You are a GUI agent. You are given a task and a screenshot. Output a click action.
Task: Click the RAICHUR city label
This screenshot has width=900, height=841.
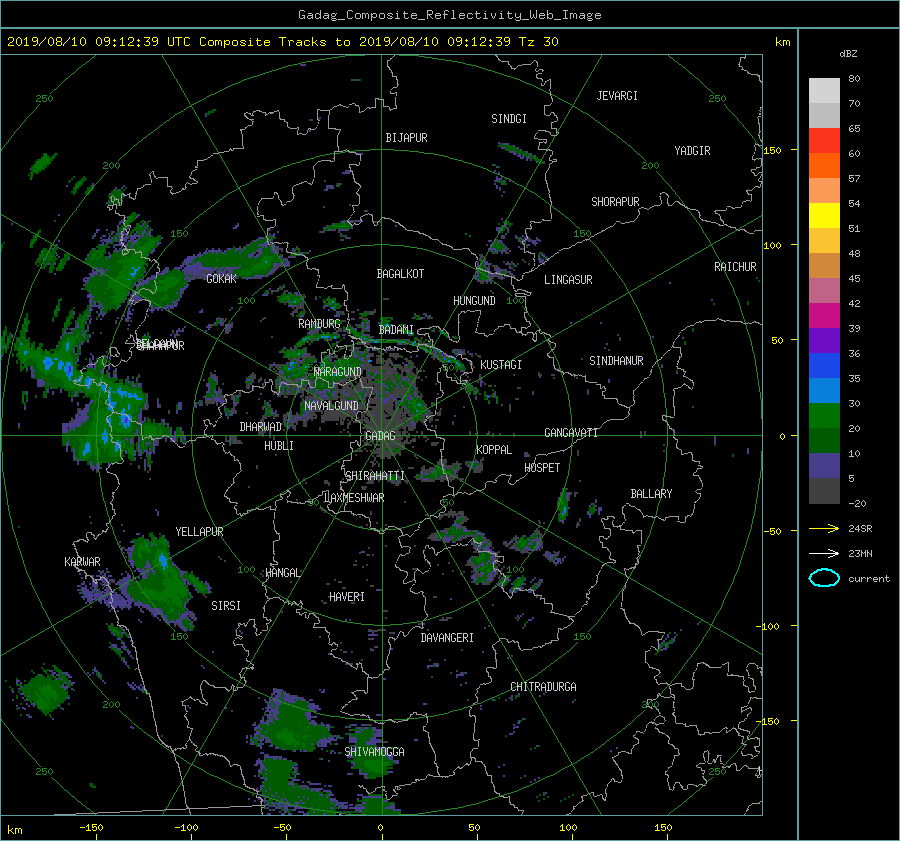point(735,267)
